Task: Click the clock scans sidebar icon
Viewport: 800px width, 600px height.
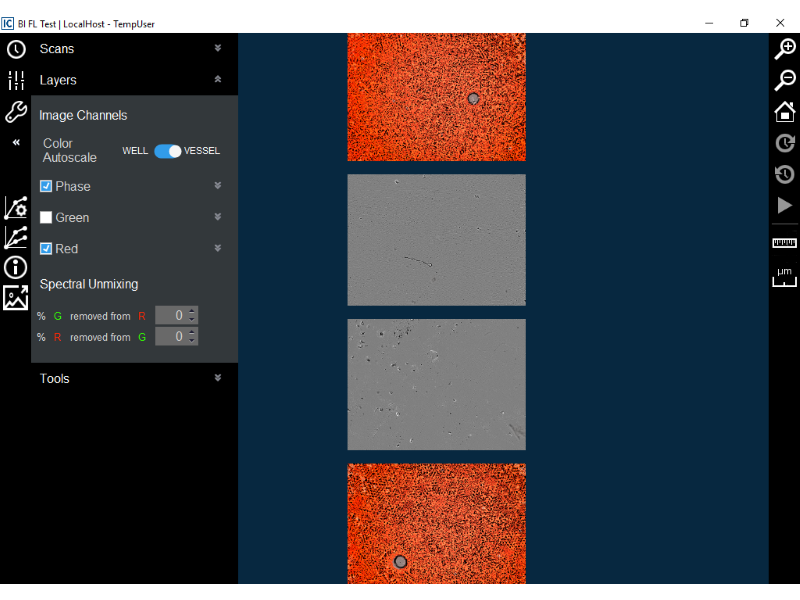Action: [x=16, y=50]
